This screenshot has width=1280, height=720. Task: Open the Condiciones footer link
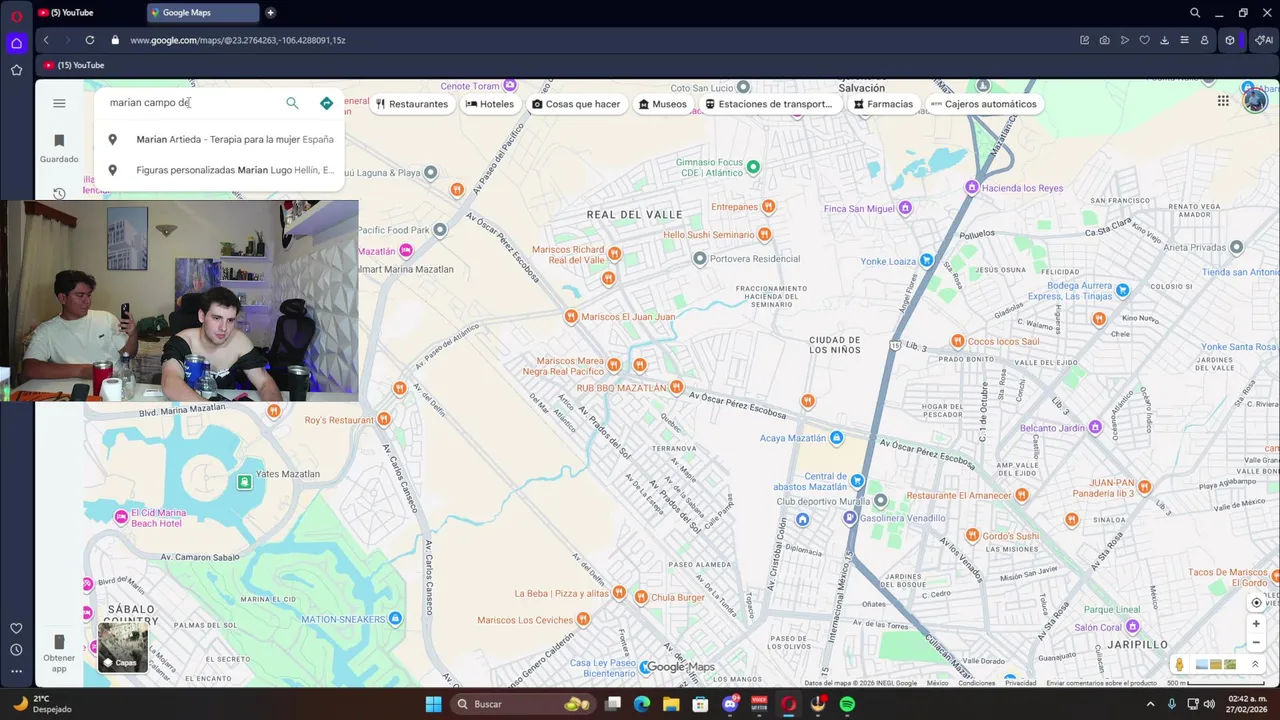[x=976, y=683]
